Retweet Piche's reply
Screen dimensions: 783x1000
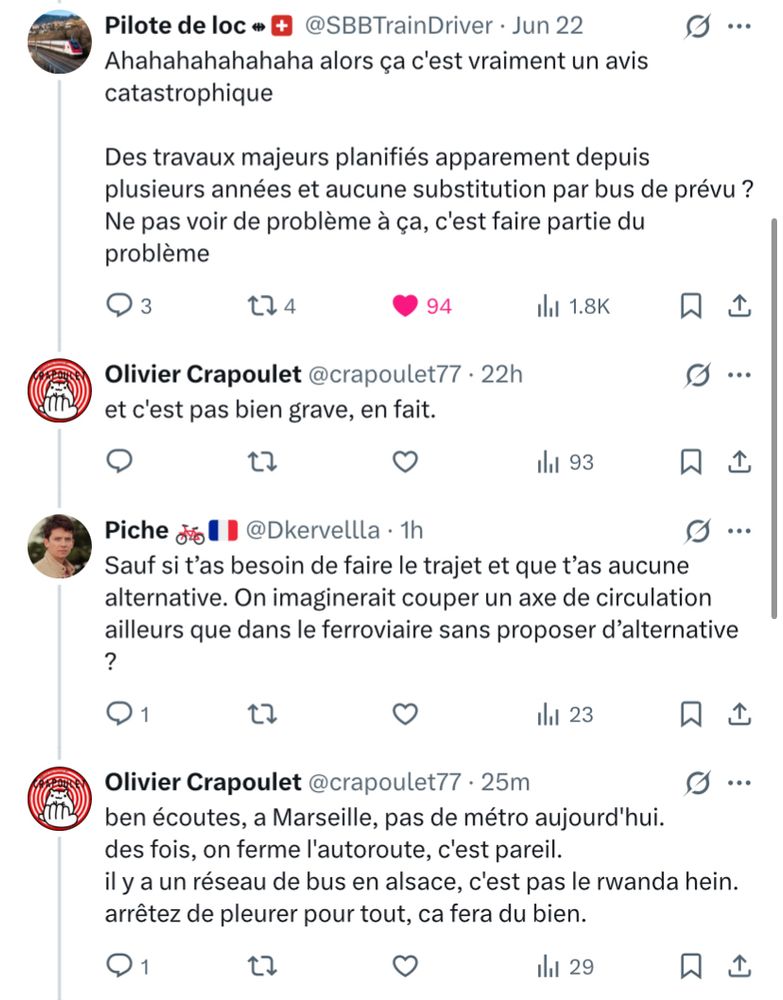click(x=262, y=714)
